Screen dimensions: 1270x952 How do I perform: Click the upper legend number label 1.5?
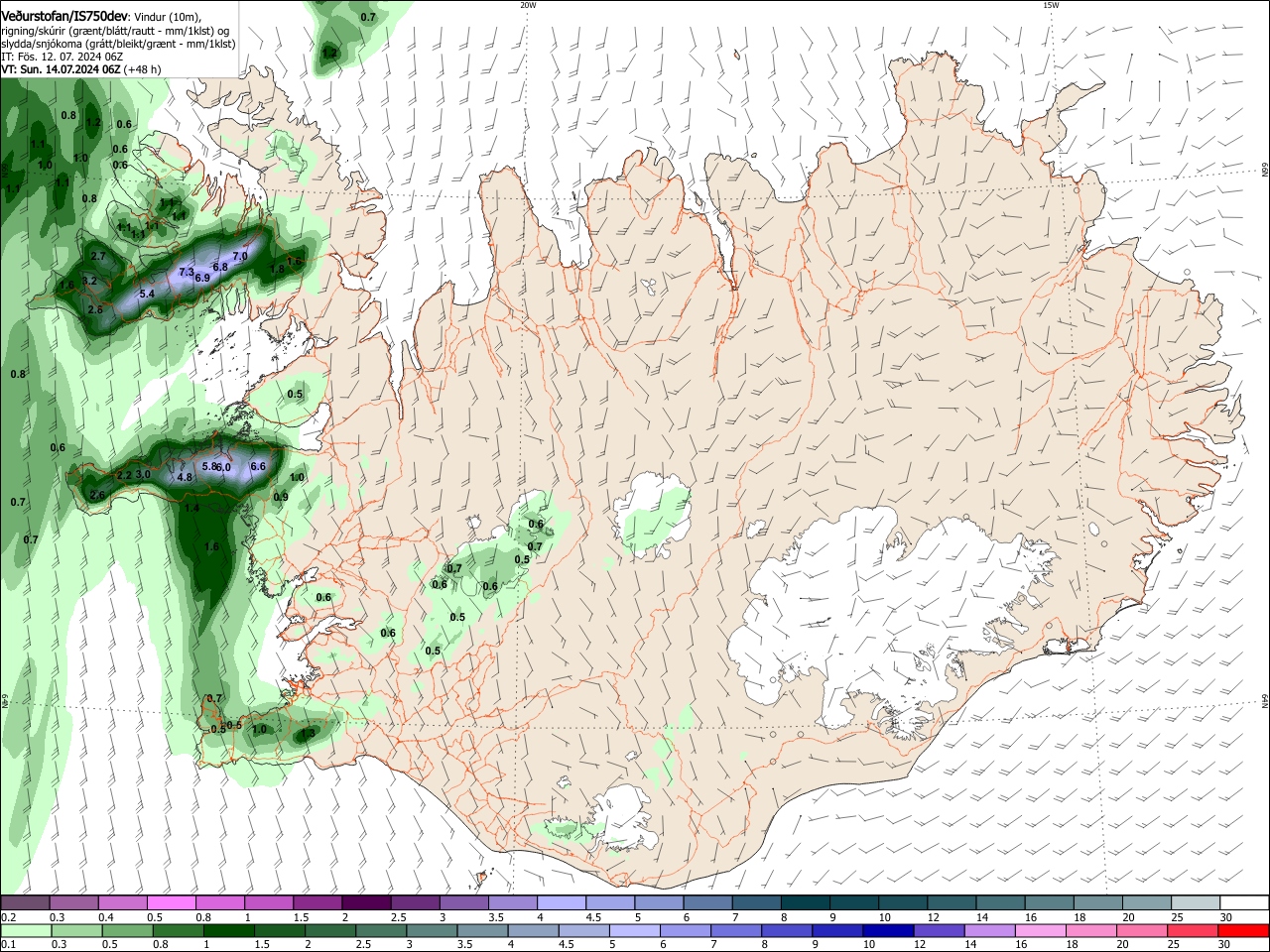coord(300,917)
